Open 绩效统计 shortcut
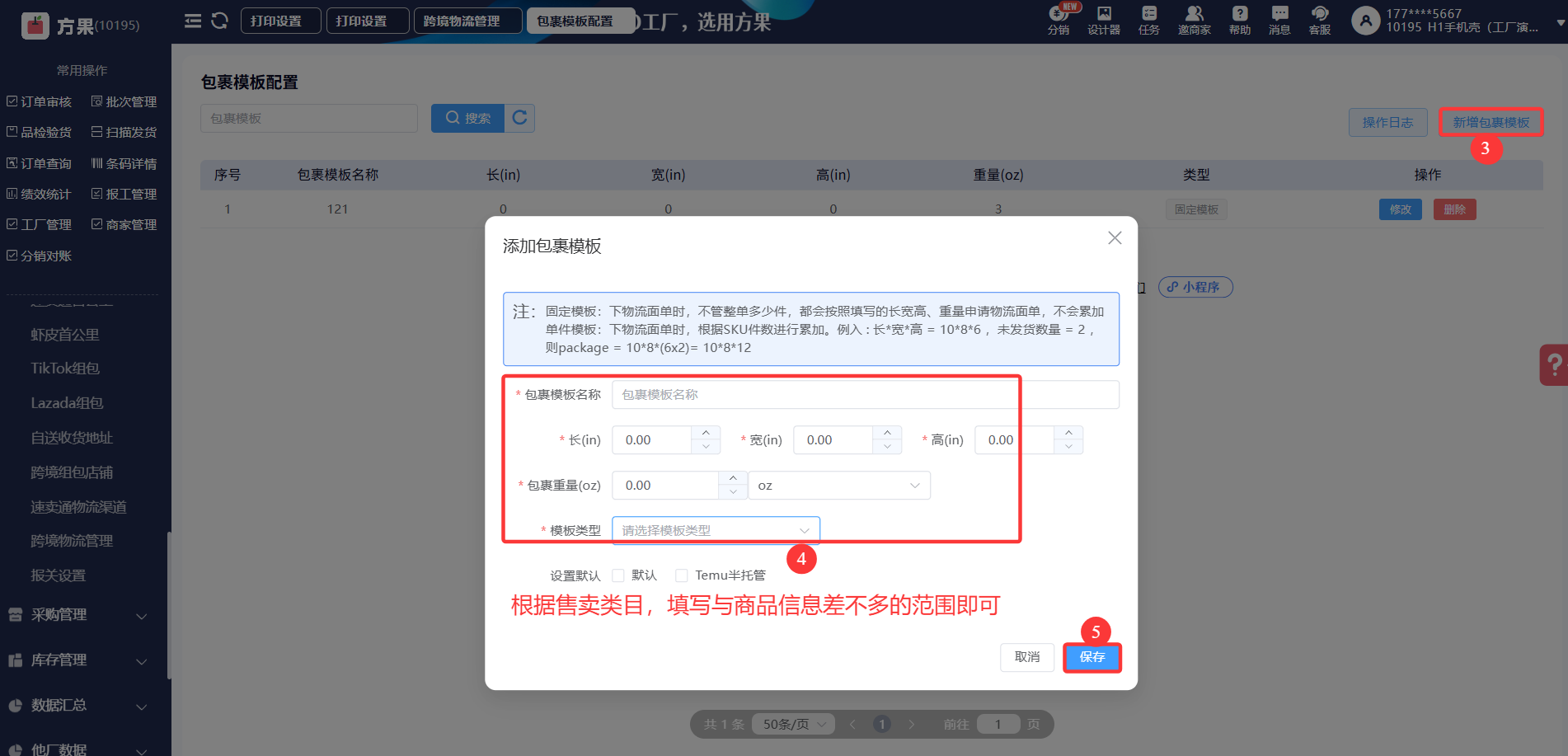Screen dimensions: 1568x756 40,194
